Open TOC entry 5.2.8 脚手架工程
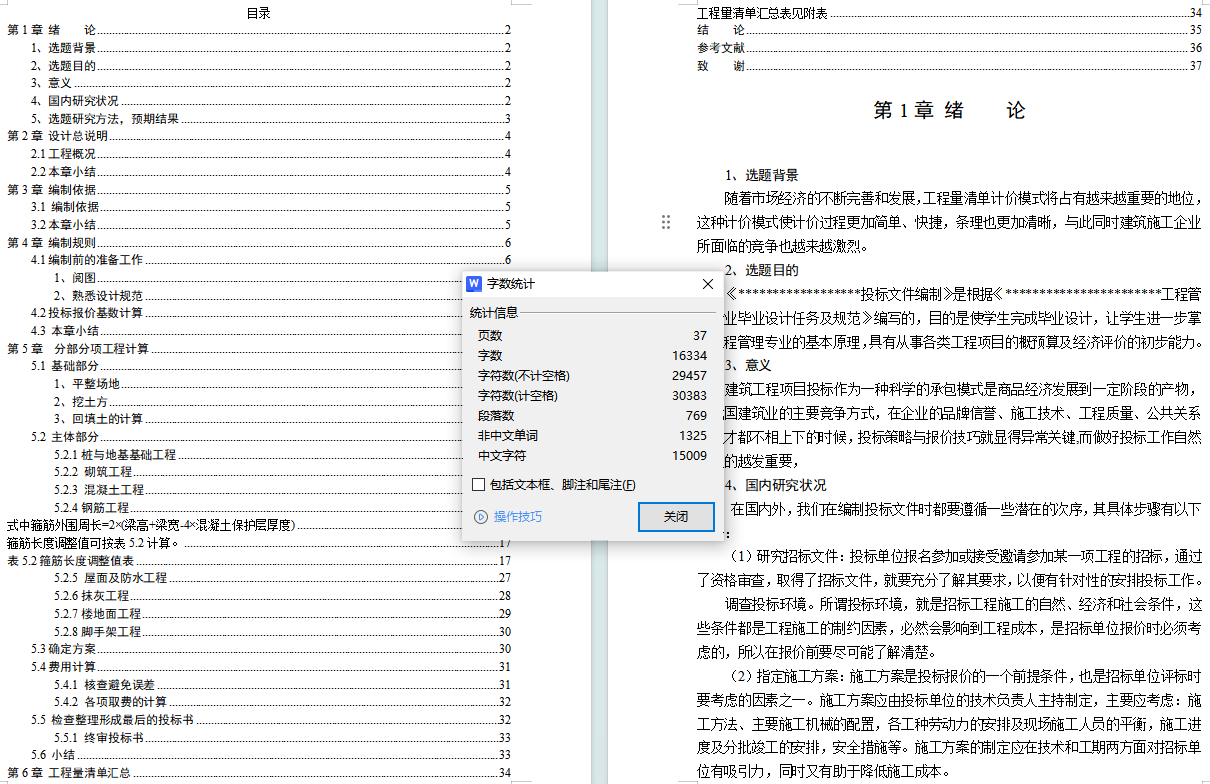 coord(283,632)
